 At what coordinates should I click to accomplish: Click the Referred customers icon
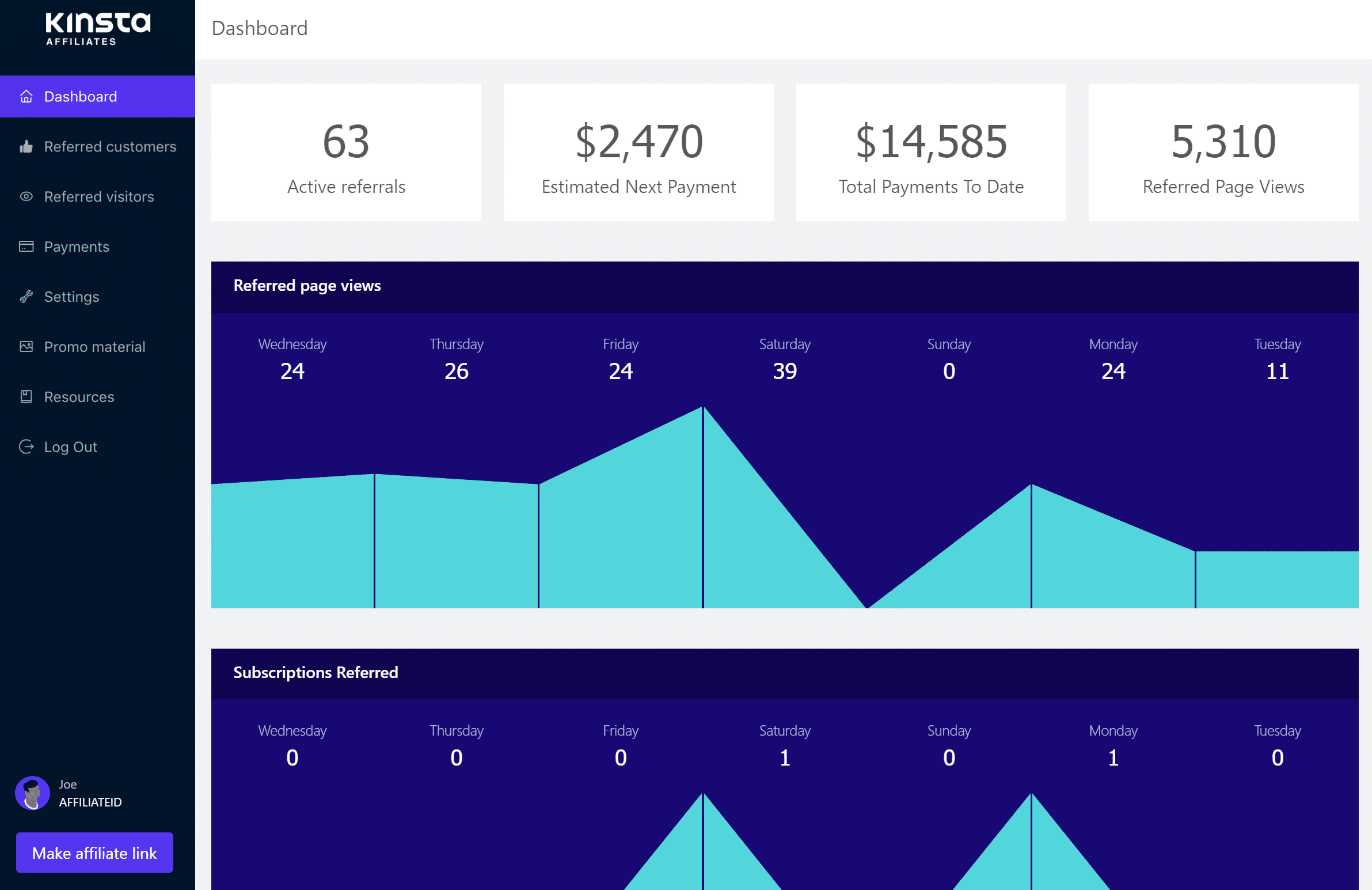click(x=25, y=146)
